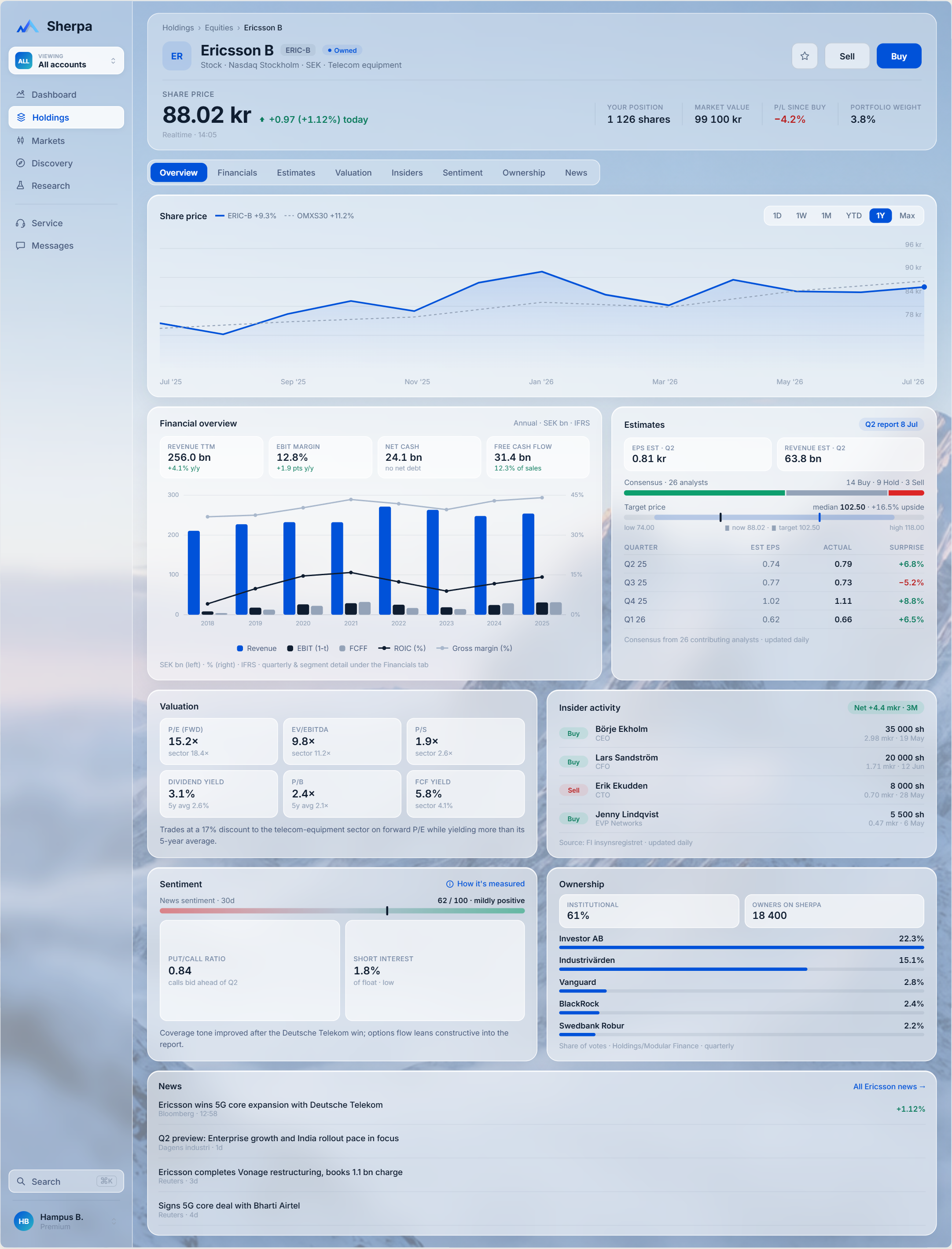Go to Equities breadcrumb
The image size is (952, 1249).
[219, 28]
